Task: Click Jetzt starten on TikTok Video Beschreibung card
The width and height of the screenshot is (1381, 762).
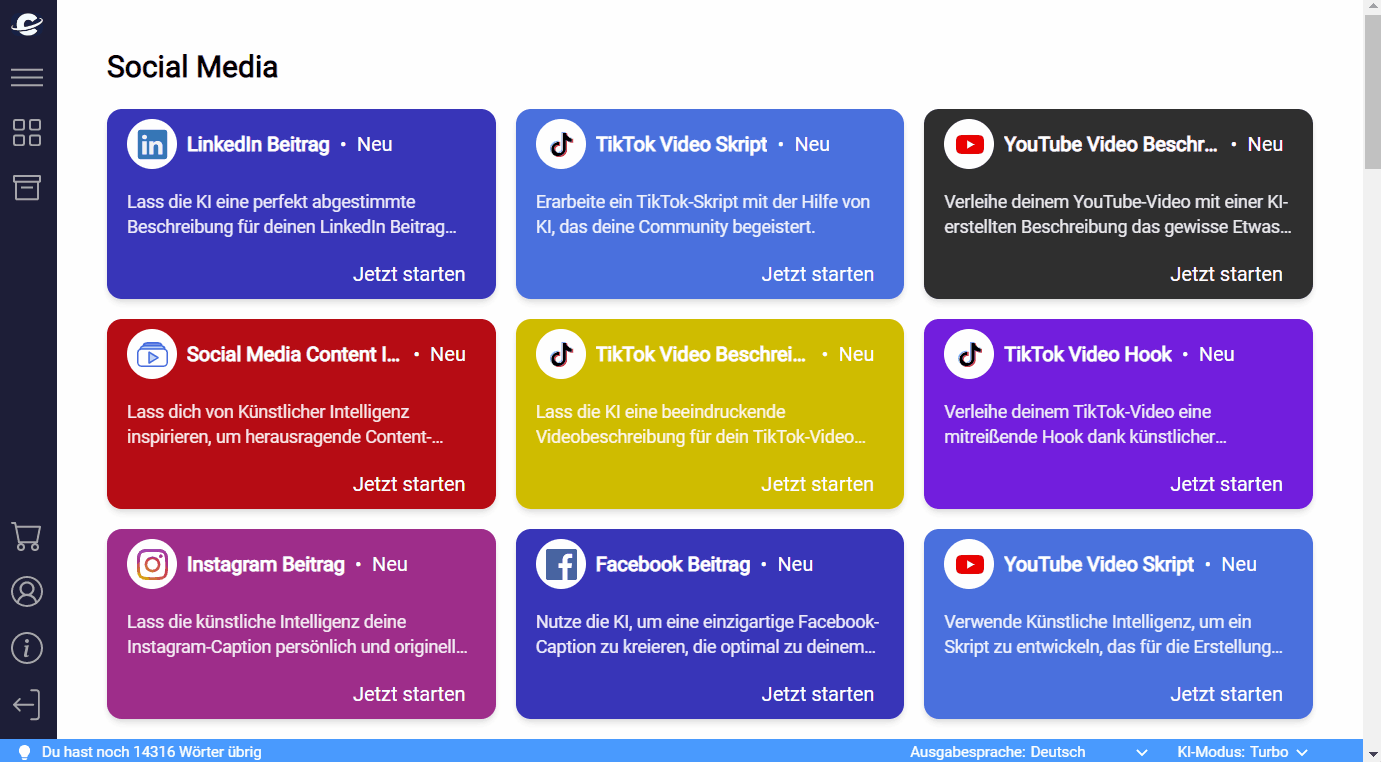Action: coord(818,484)
